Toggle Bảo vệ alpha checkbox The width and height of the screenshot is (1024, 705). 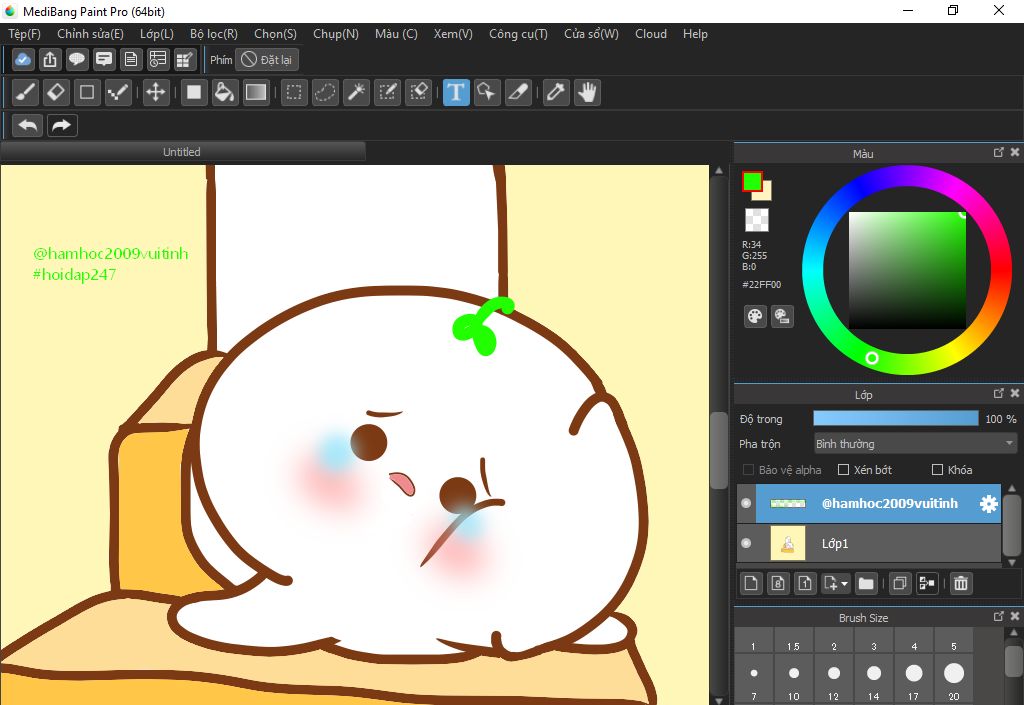[748, 470]
